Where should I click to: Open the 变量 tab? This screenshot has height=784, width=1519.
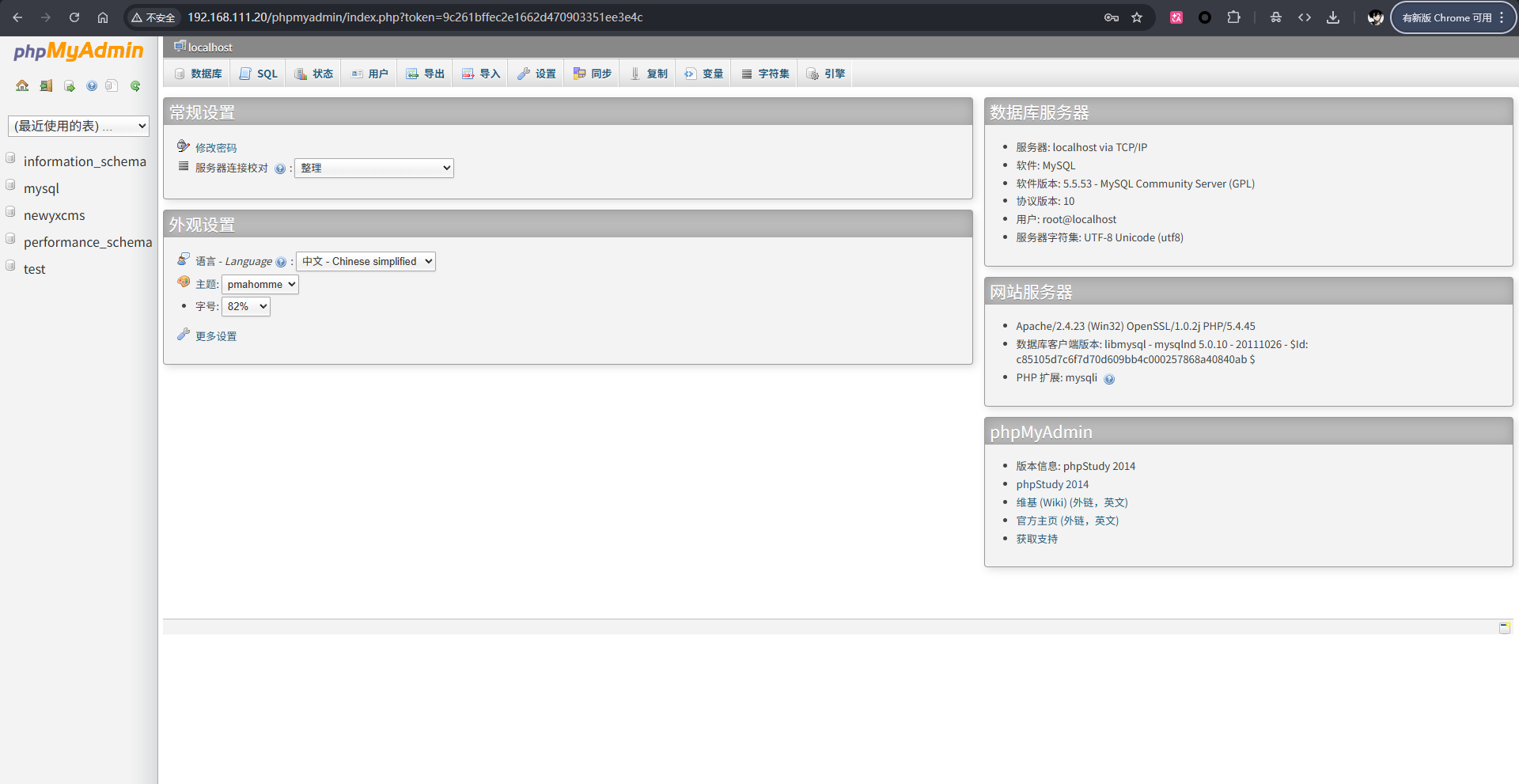click(x=704, y=74)
